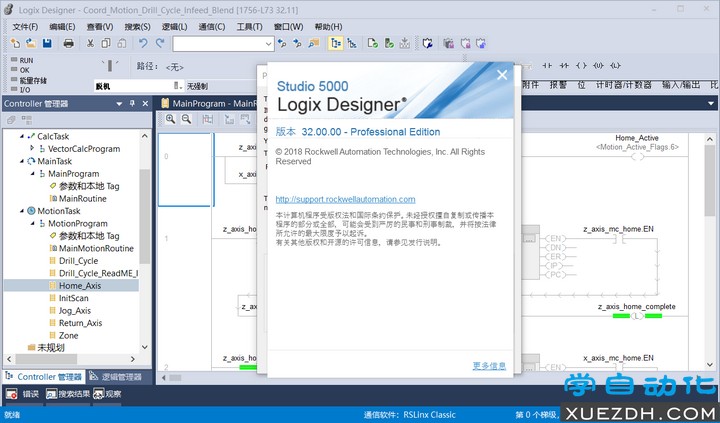Open the 编辑(E) menu
Viewport: 720px width, 423px height.
click(62, 27)
